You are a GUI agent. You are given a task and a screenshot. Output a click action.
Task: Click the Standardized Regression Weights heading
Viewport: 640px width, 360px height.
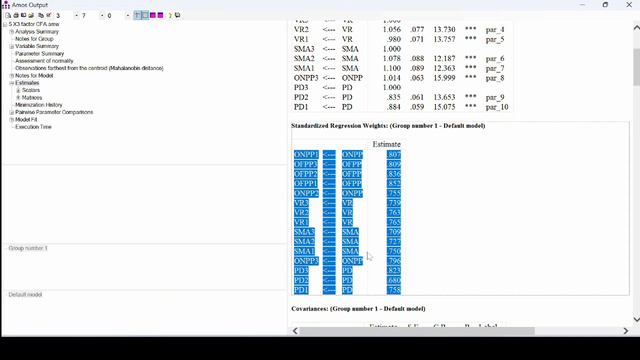tap(388, 126)
